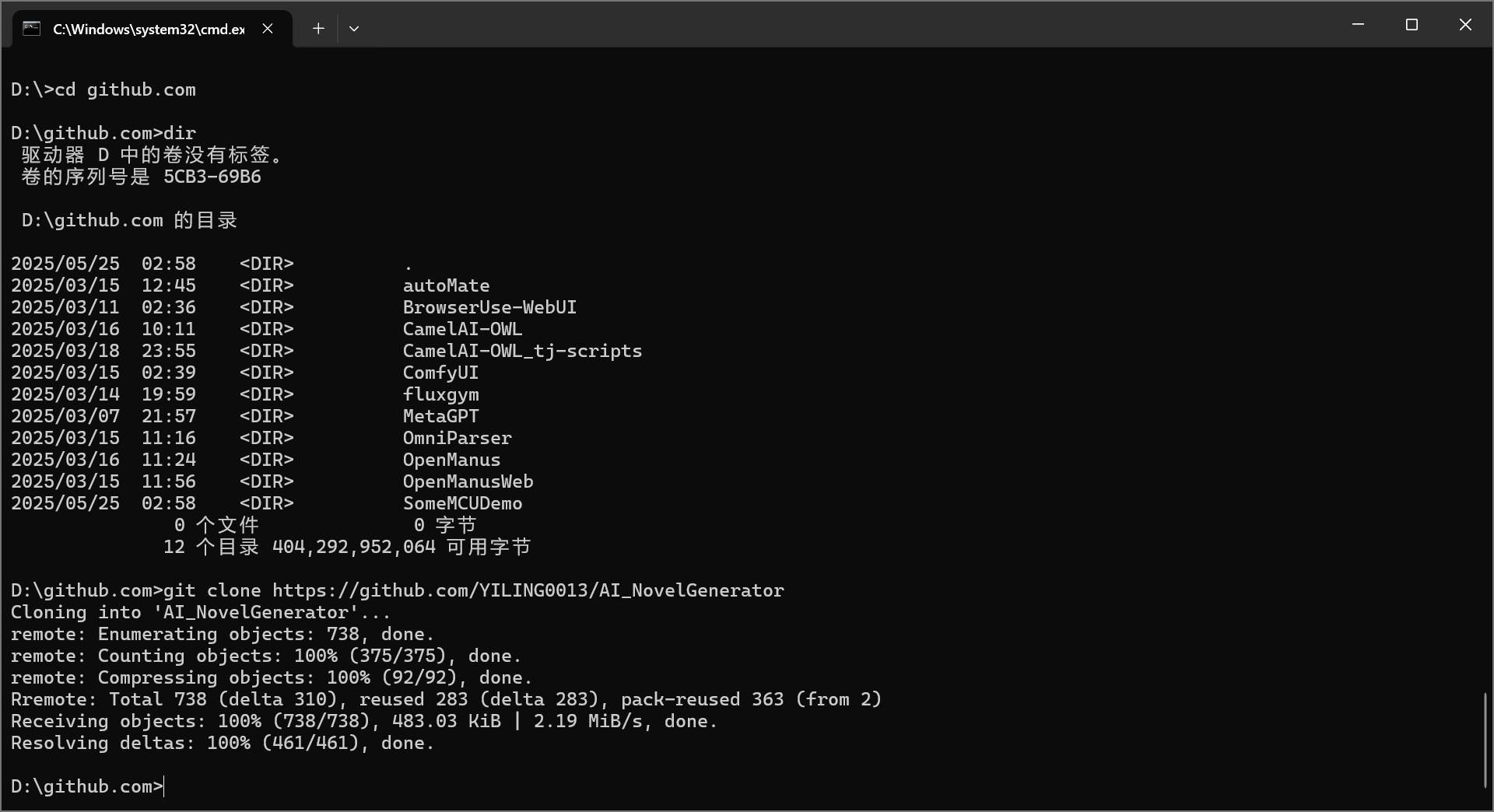Expand the new-tab profile dropdown

pos(354,29)
